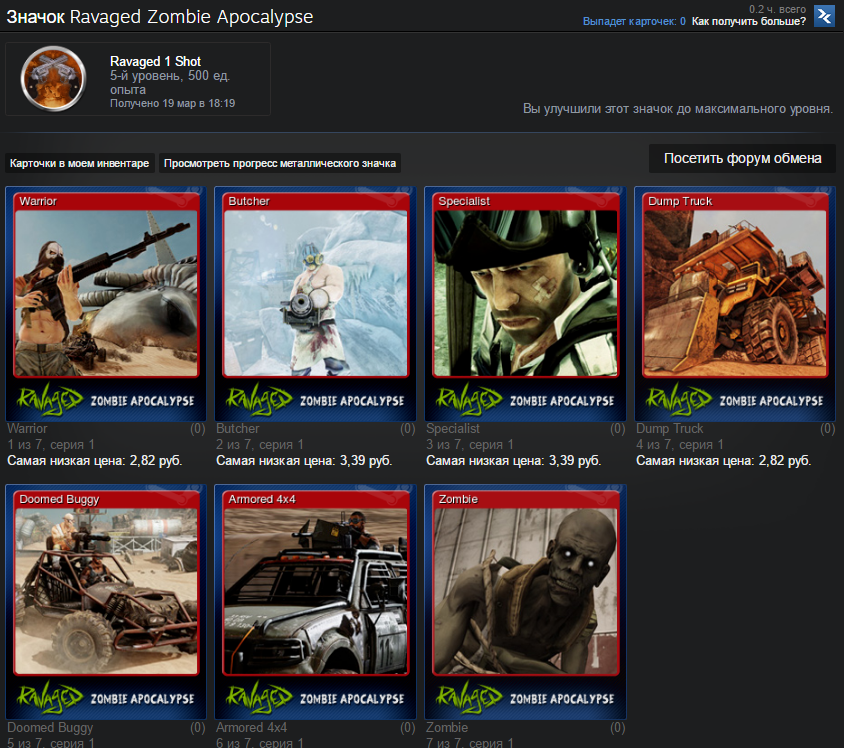
Task: Click the blue Steam Trading Cards icon top right
Action: coord(824,16)
